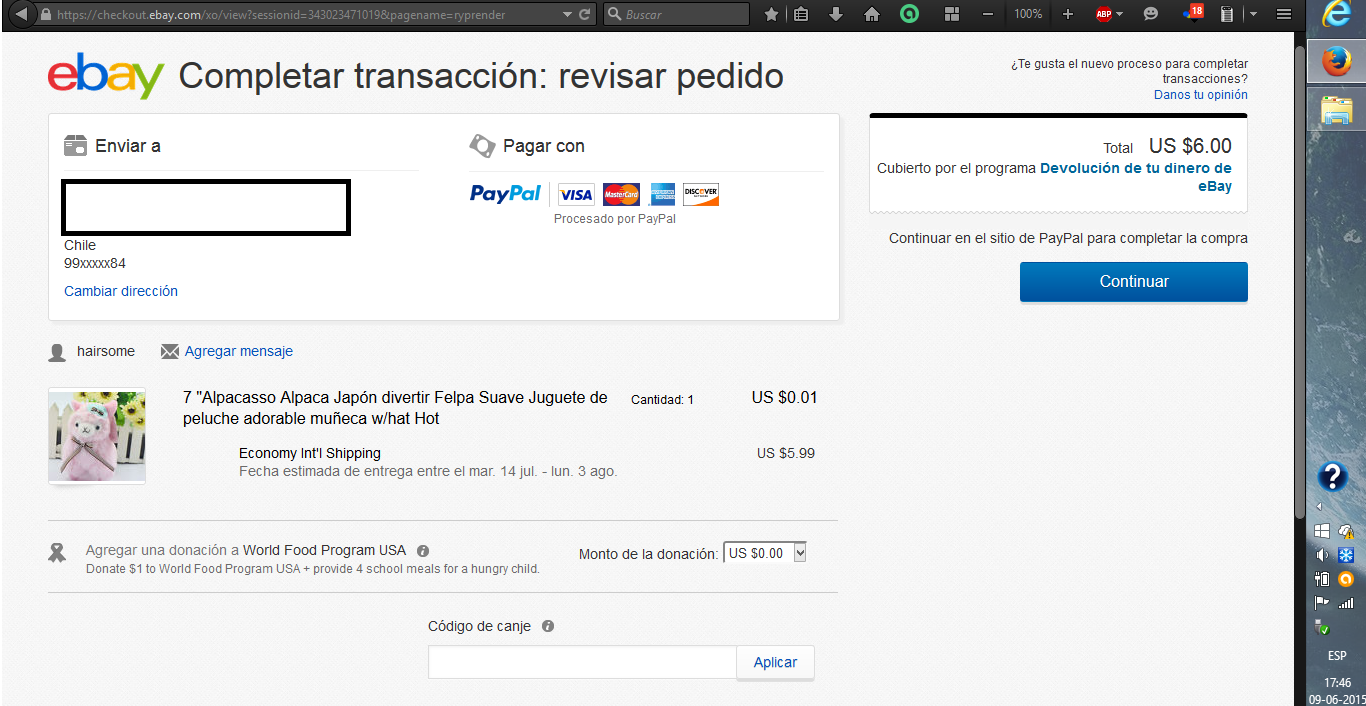Screen dimensions: 1366x706
Task: Click the American Express card logo
Action: (x=662, y=194)
